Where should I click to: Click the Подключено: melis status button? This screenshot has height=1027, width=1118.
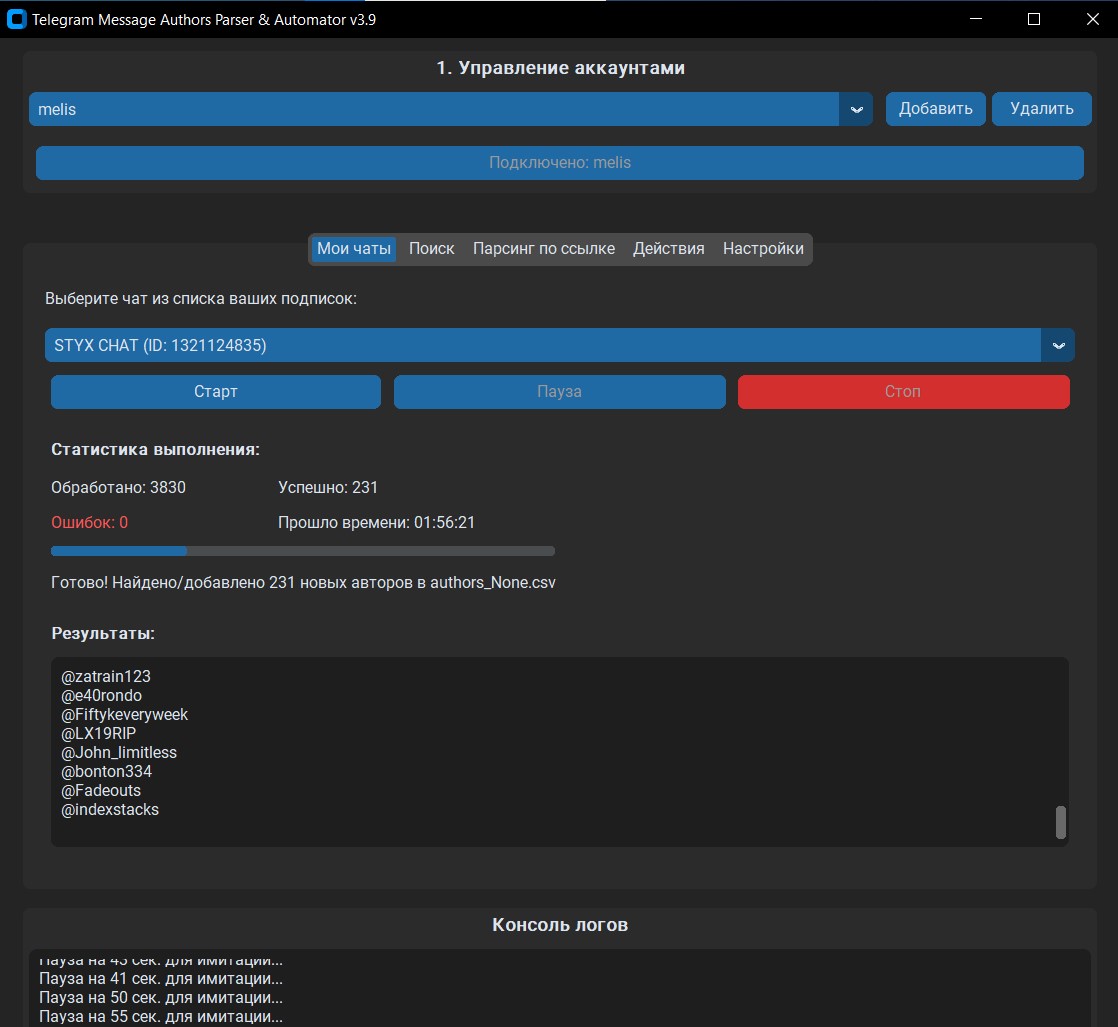pos(559,162)
